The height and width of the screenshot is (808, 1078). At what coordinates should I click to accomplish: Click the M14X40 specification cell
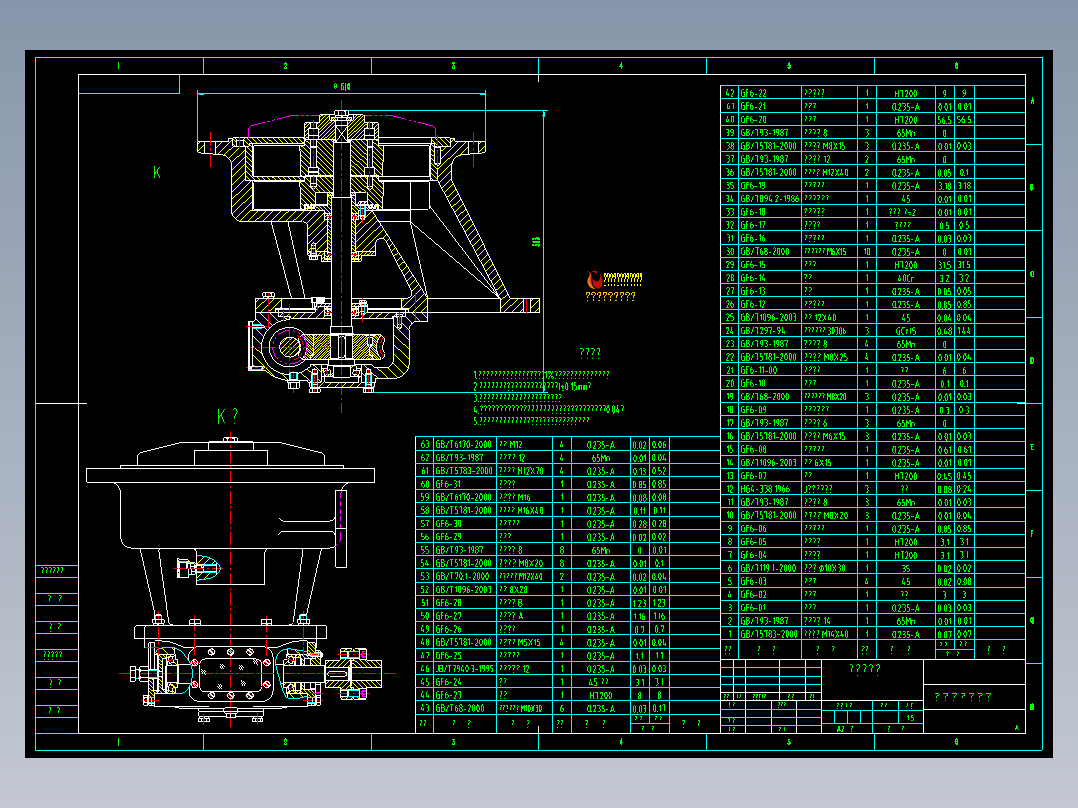829,634
